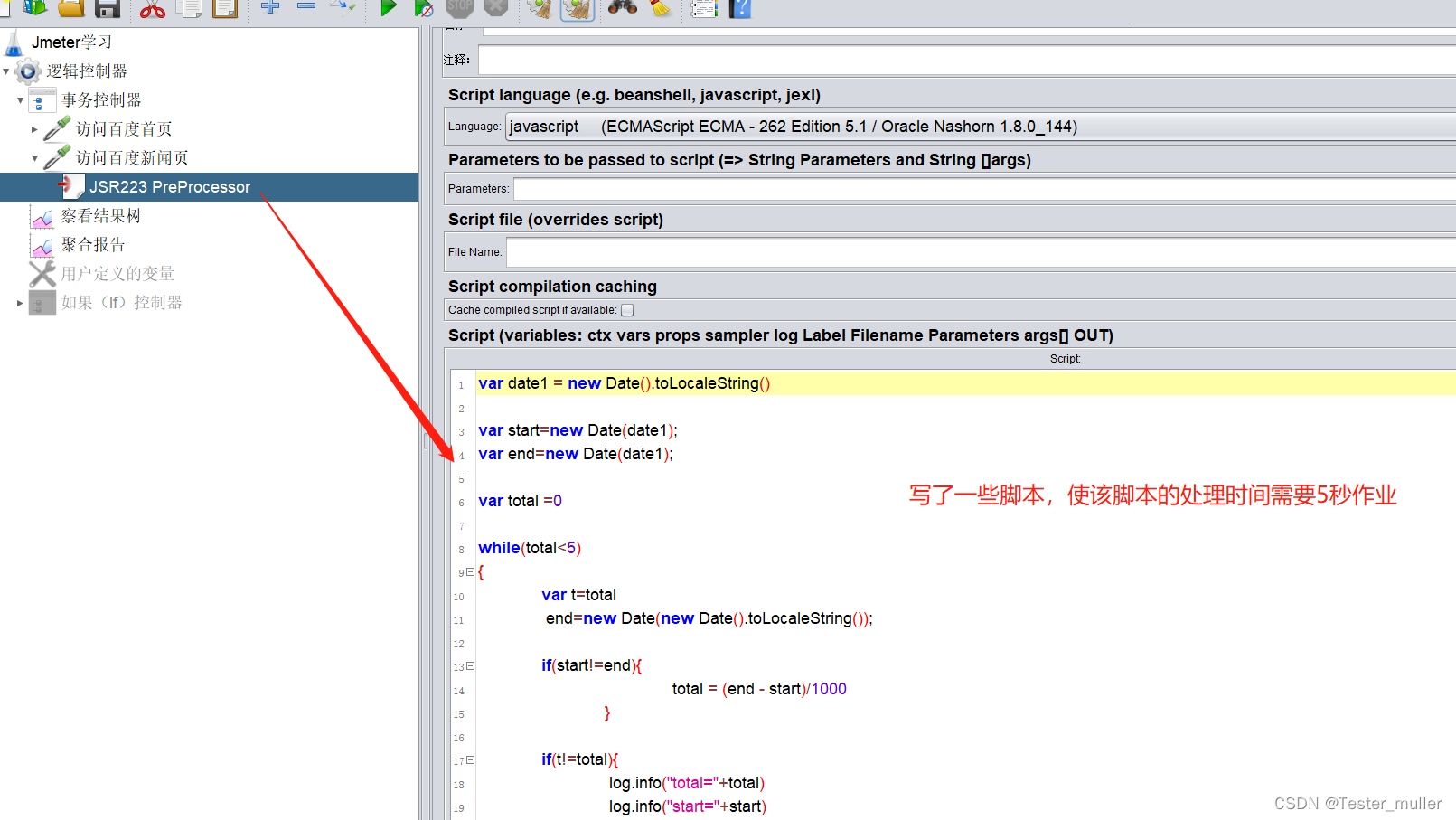Fold the if(start!=end) block
The image size is (1456, 820).
470,666
